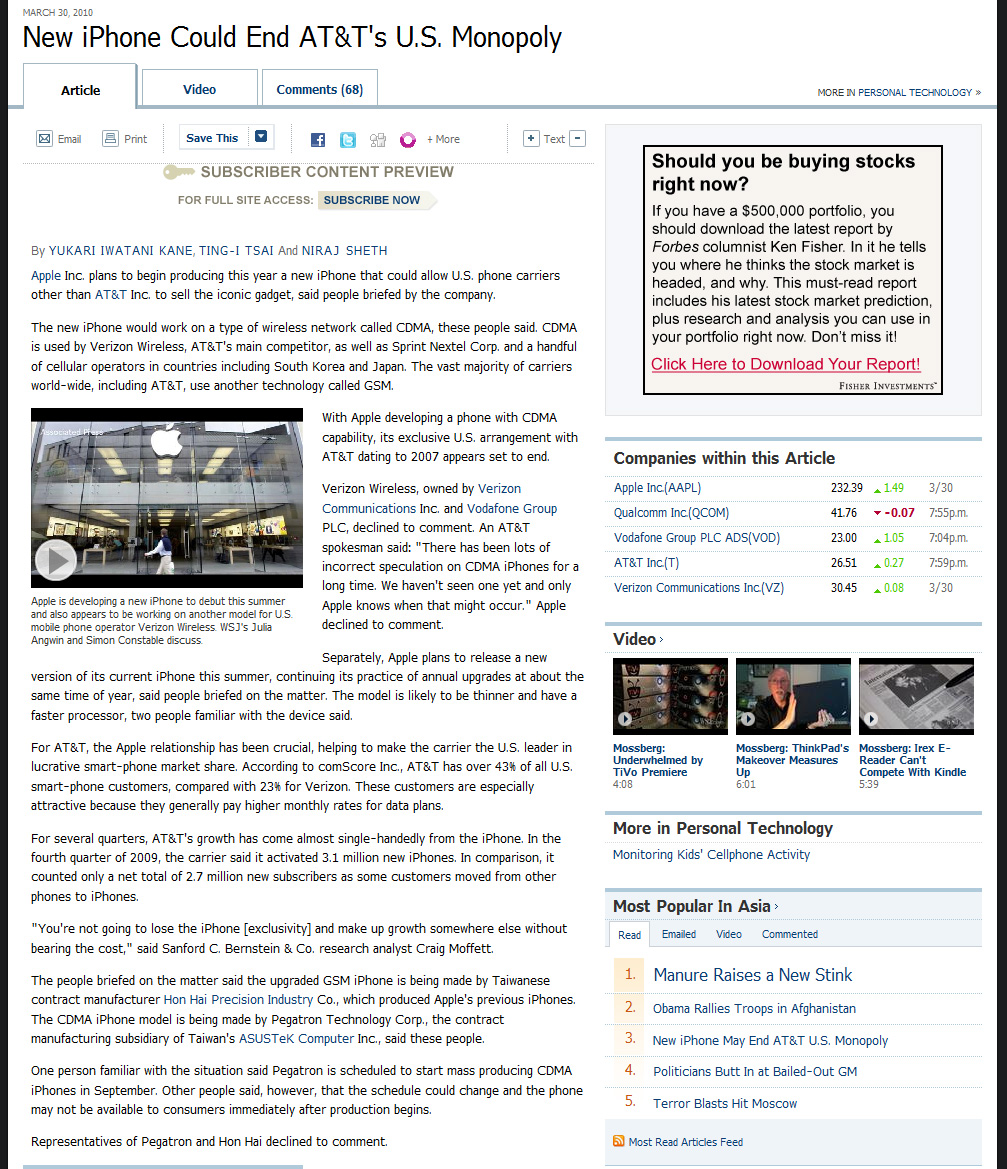Viewport: 1007px width, 1169px height.
Task: Click the Subscribe Now button
Action: 372,200
